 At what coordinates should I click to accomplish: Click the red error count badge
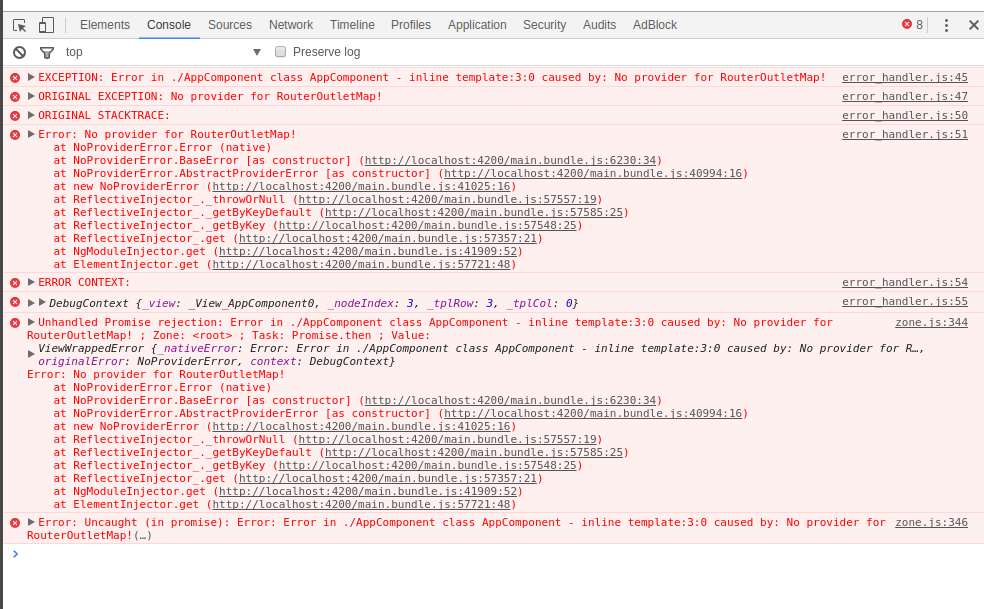point(910,24)
